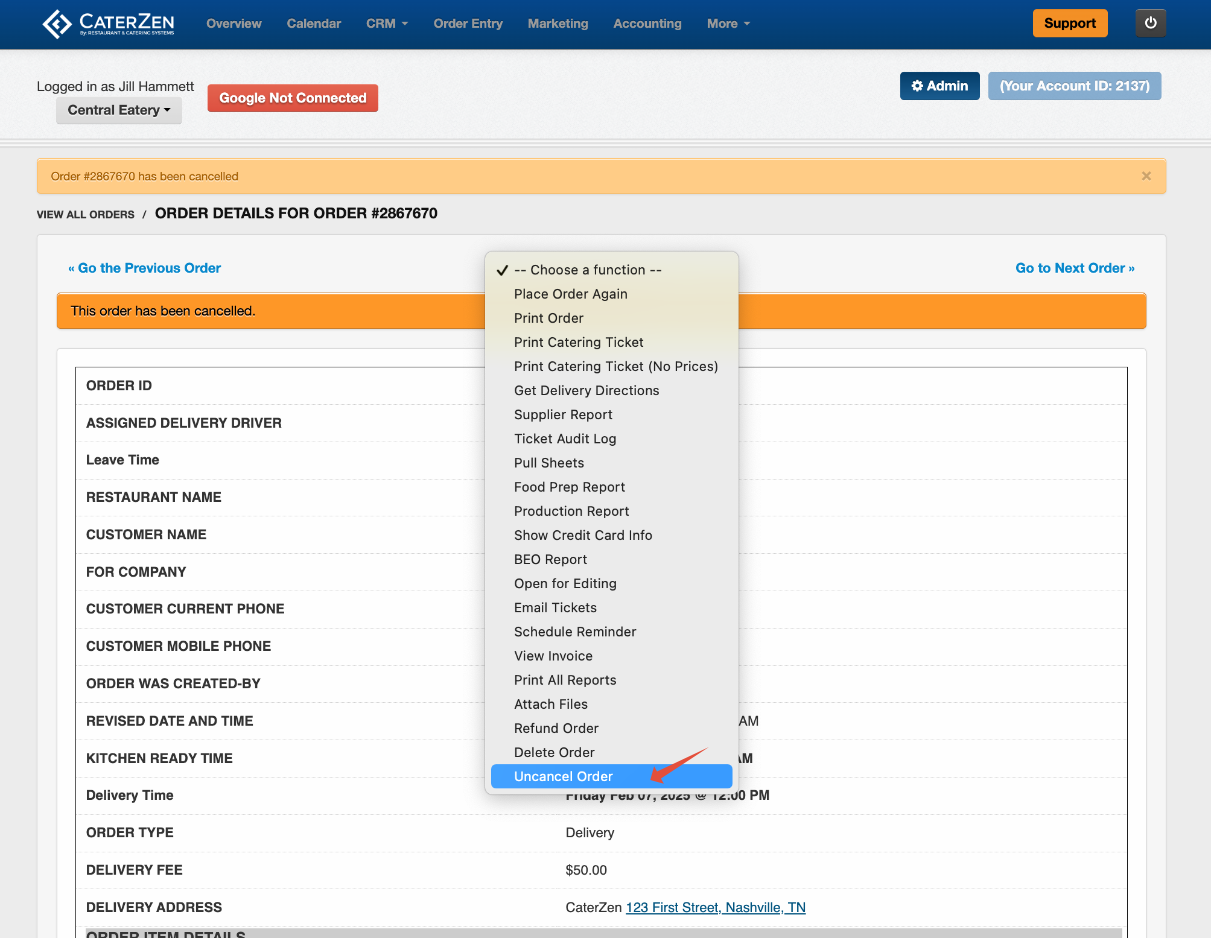The height and width of the screenshot is (938, 1211).
Task: Expand the More navigation dropdown
Action: click(728, 24)
